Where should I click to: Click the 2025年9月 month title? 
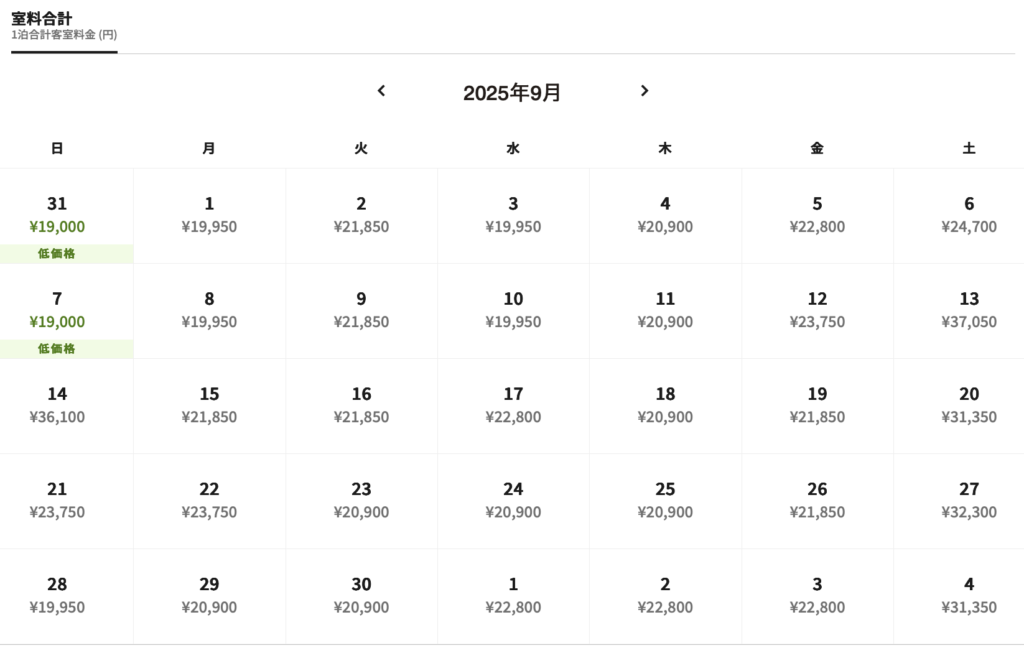512,93
